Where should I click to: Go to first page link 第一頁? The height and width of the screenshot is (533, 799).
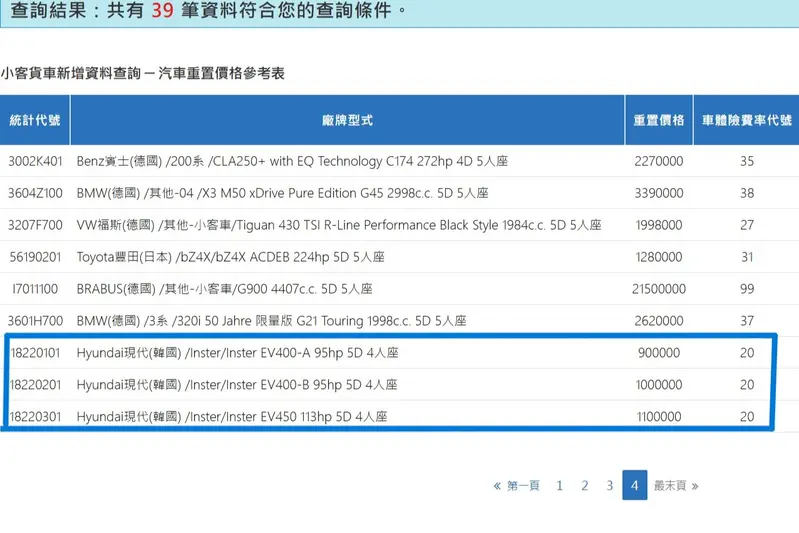click(517, 486)
